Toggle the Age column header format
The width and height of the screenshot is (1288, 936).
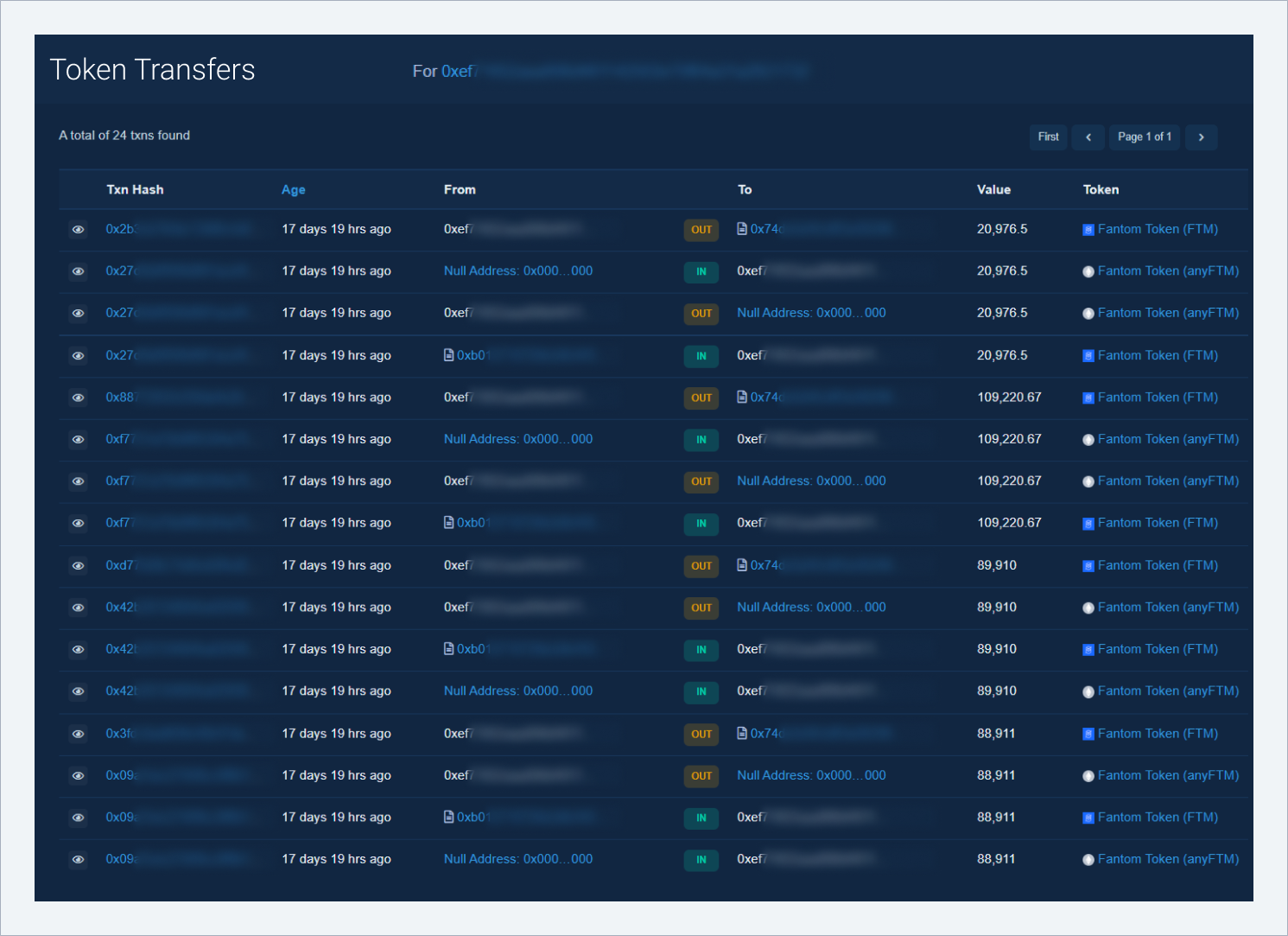pos(294,190)
